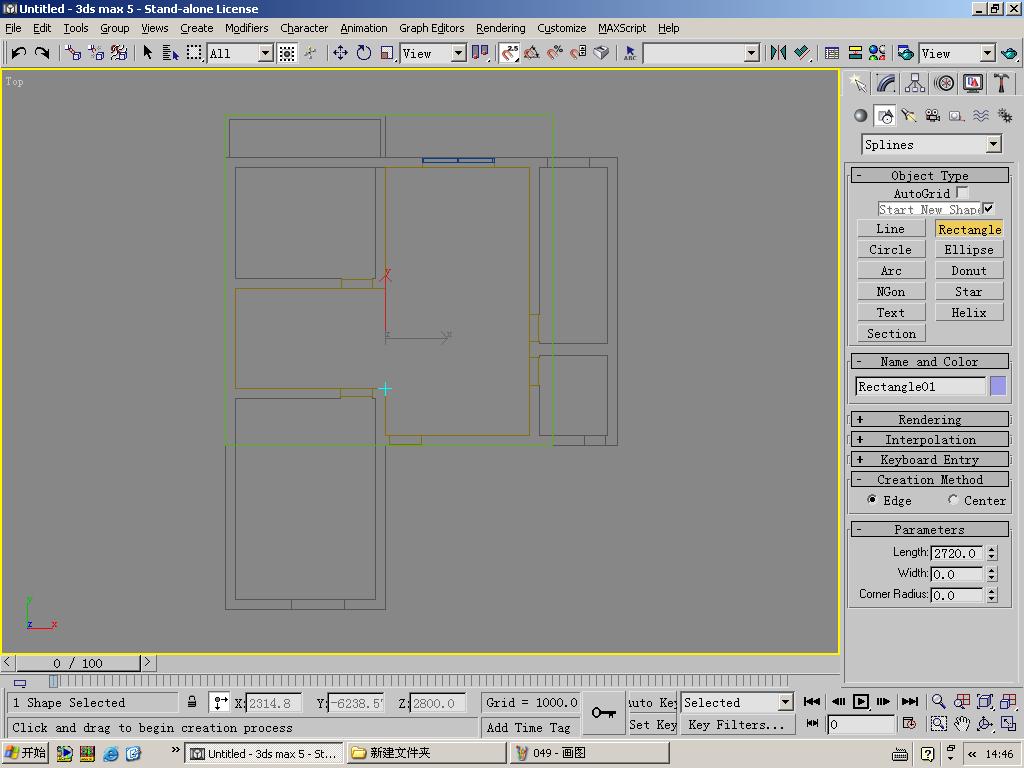Click the Undo arrow in the toolbar
The width and height of the screenshot is (1024, 768).
(19, 53)
